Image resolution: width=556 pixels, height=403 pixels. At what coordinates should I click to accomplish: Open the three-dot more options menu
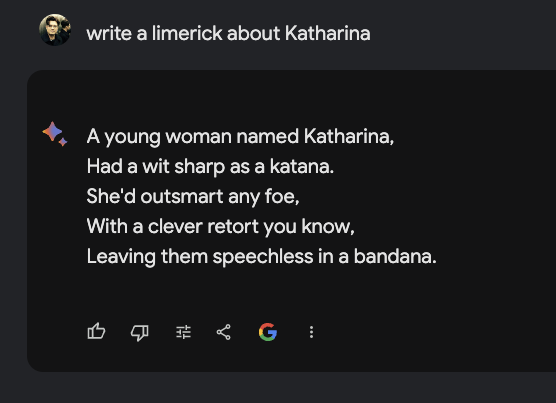[311, 332]
